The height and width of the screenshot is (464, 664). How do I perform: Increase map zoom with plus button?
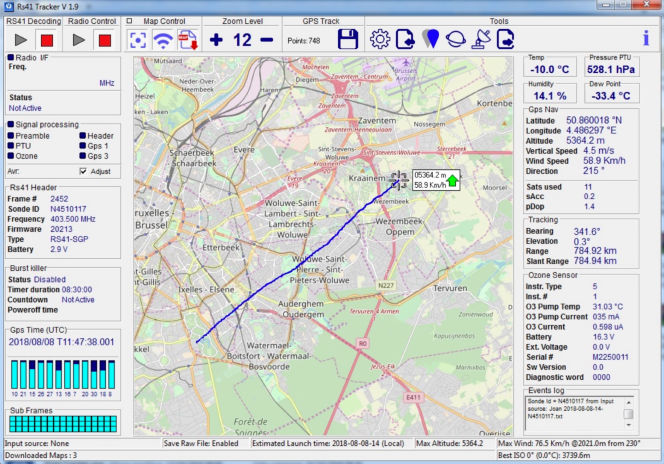coord(216,39)
